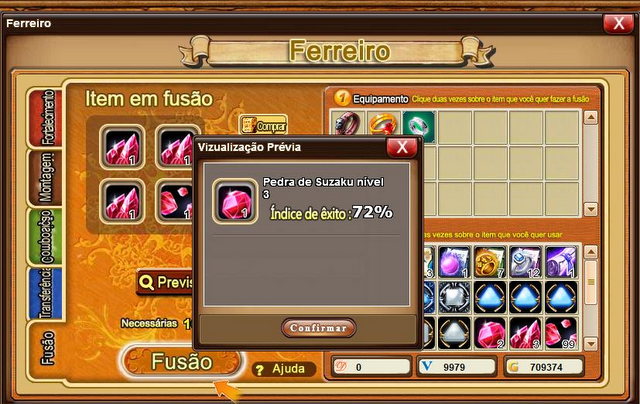Open the Montagem tab
Image resolution: width=640 pixels, height=404 pixels.
tap(45, 178)
